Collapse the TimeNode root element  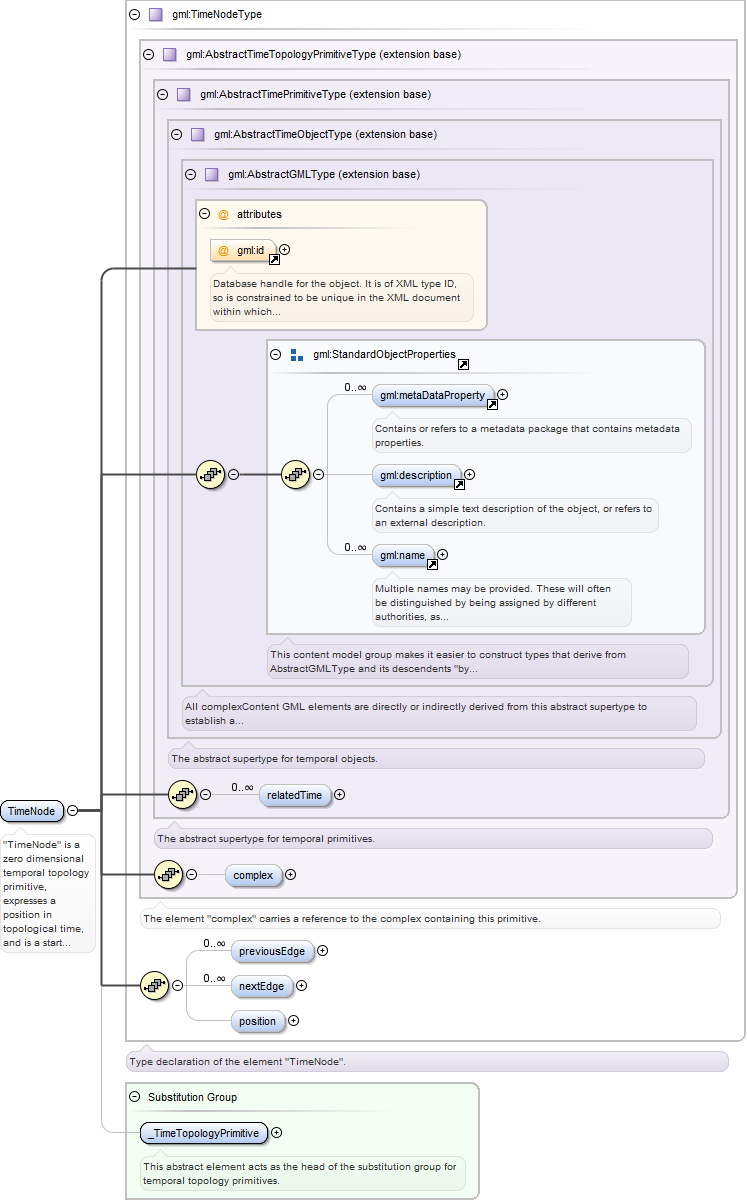[72, 810]
